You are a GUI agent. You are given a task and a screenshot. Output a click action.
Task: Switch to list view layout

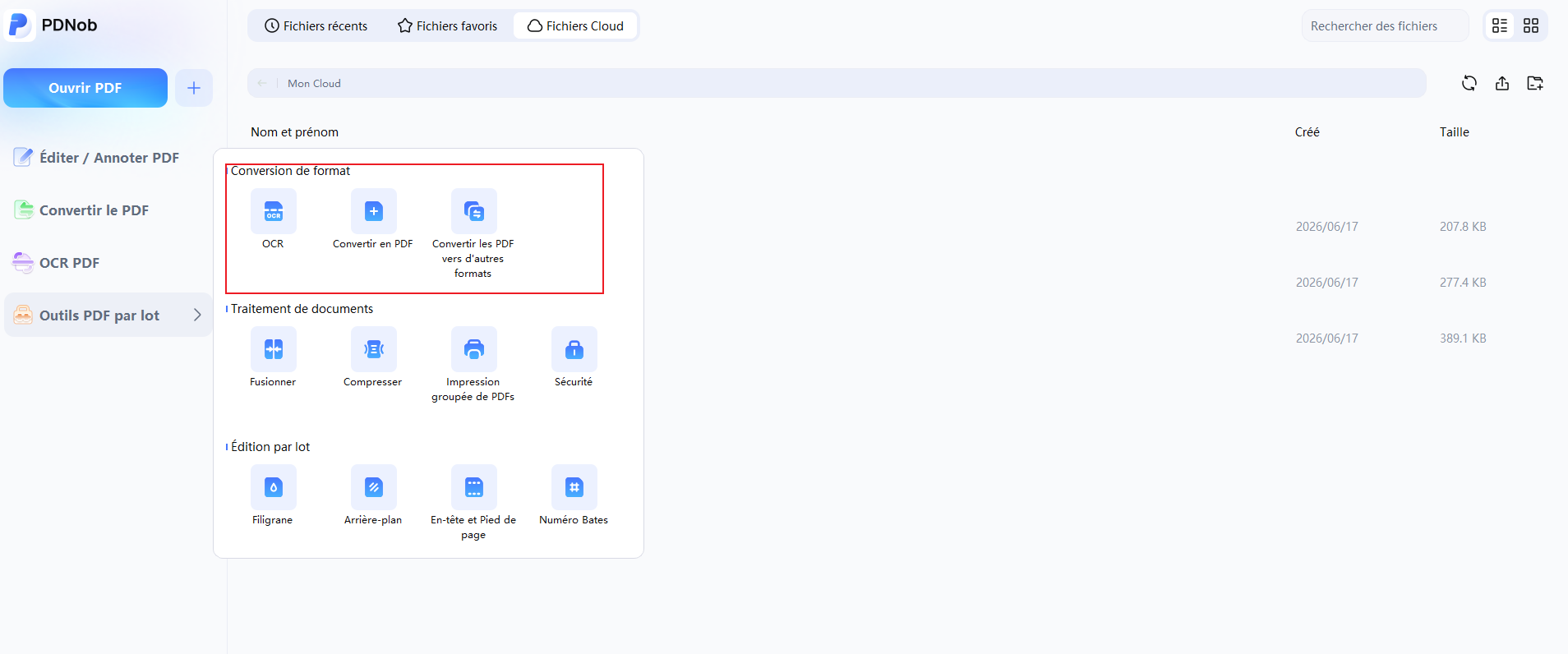(1500, 25)
